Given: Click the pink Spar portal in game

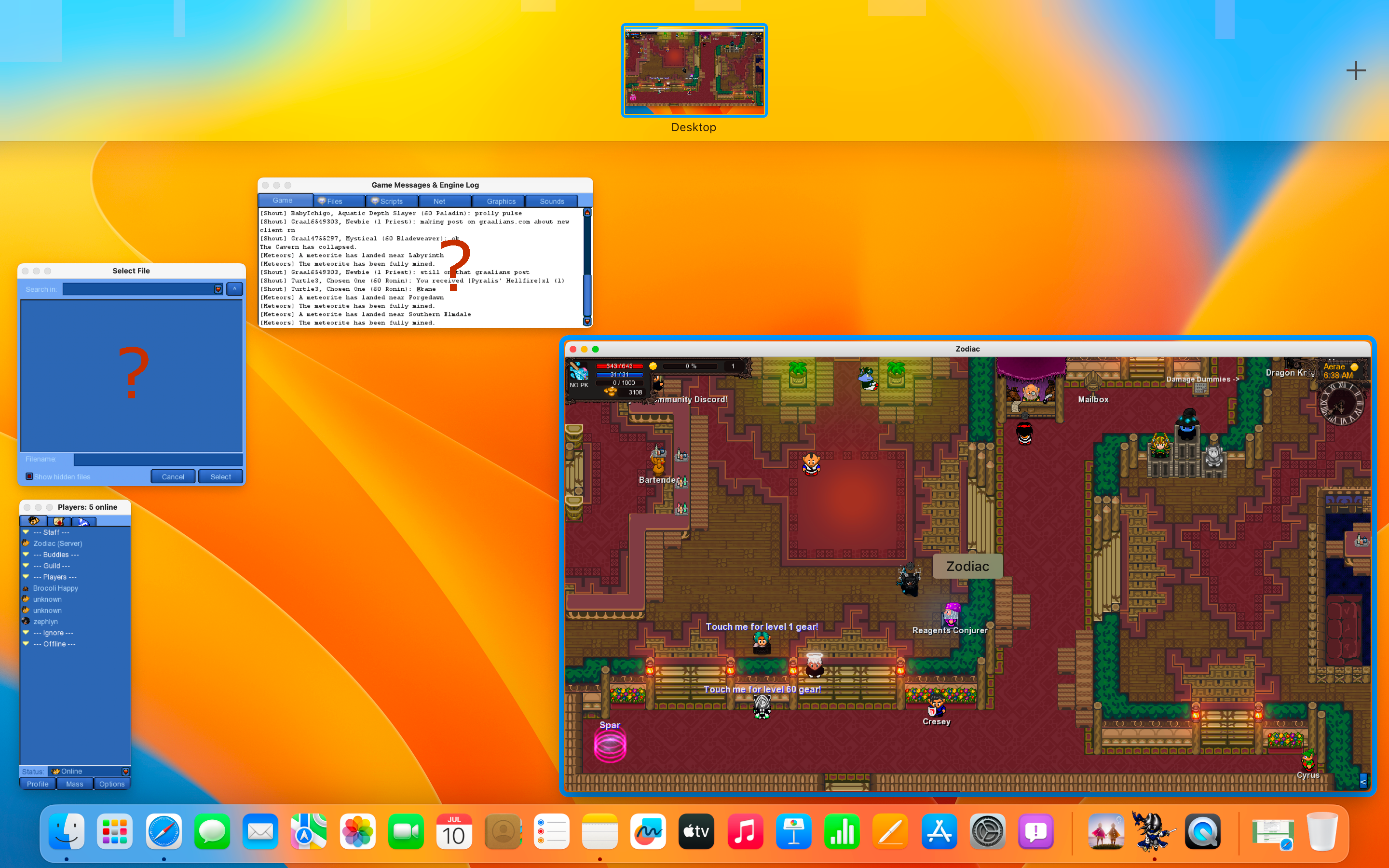Looking at the screenshot, I should coord(610,746).
